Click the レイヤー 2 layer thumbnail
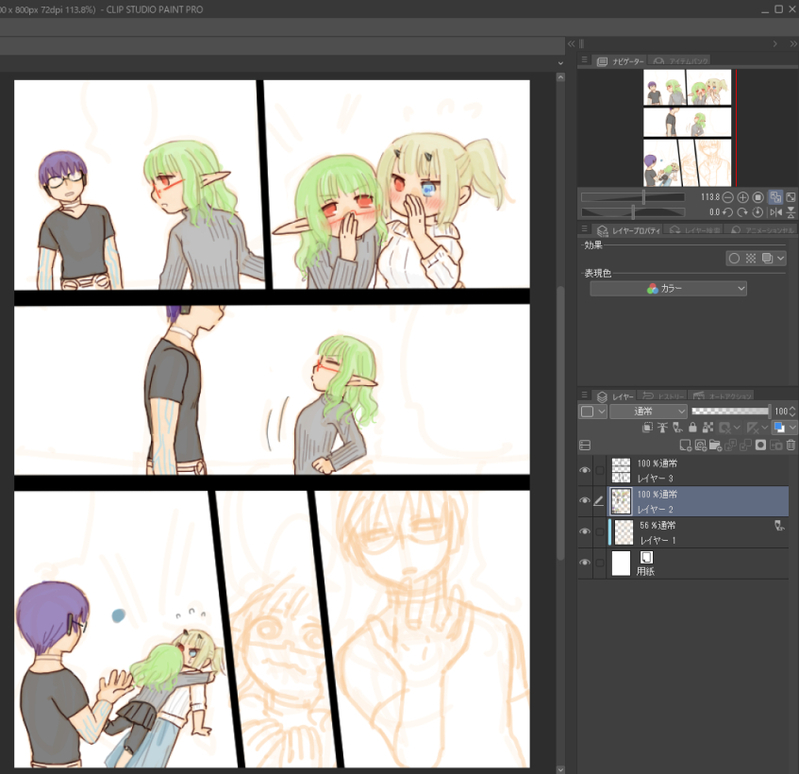Image resolution: width=799 pixels, height=774 pixels. tap(621, 501)
